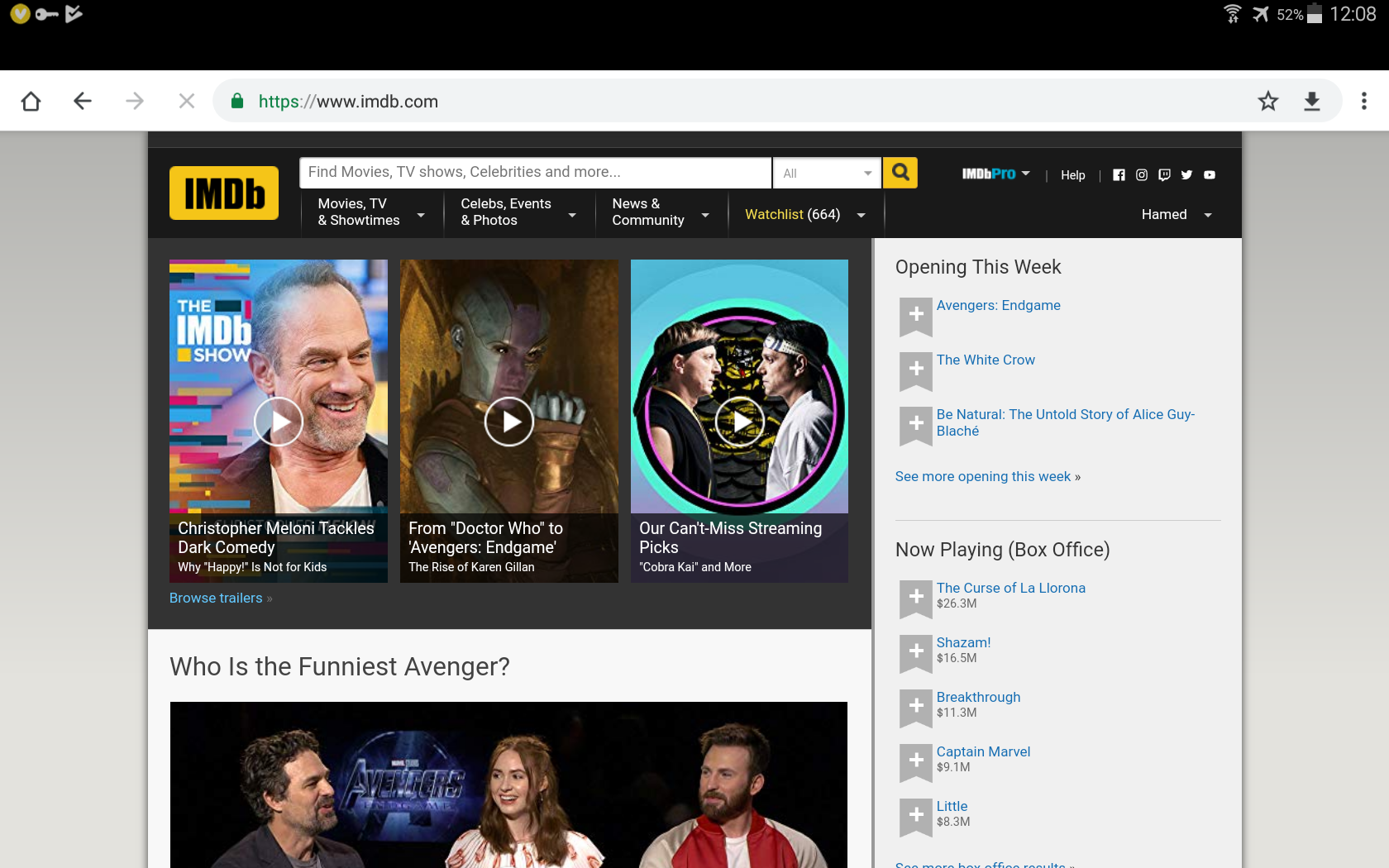Open Little title link
The height and width of the screenshot is (868, 1389).
click(x=952, y=806)
